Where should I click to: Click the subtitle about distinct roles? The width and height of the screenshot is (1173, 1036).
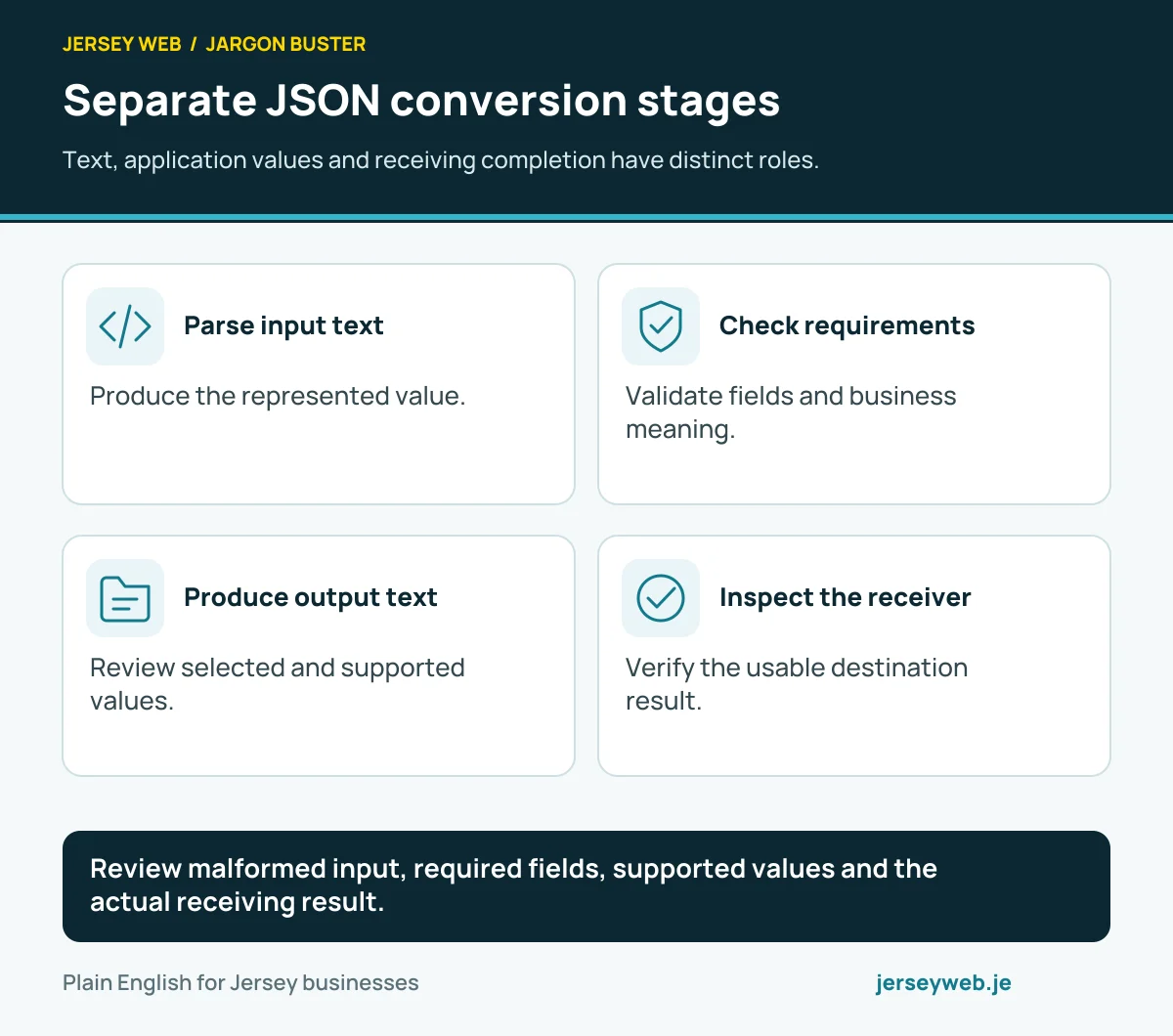point(441,160)
